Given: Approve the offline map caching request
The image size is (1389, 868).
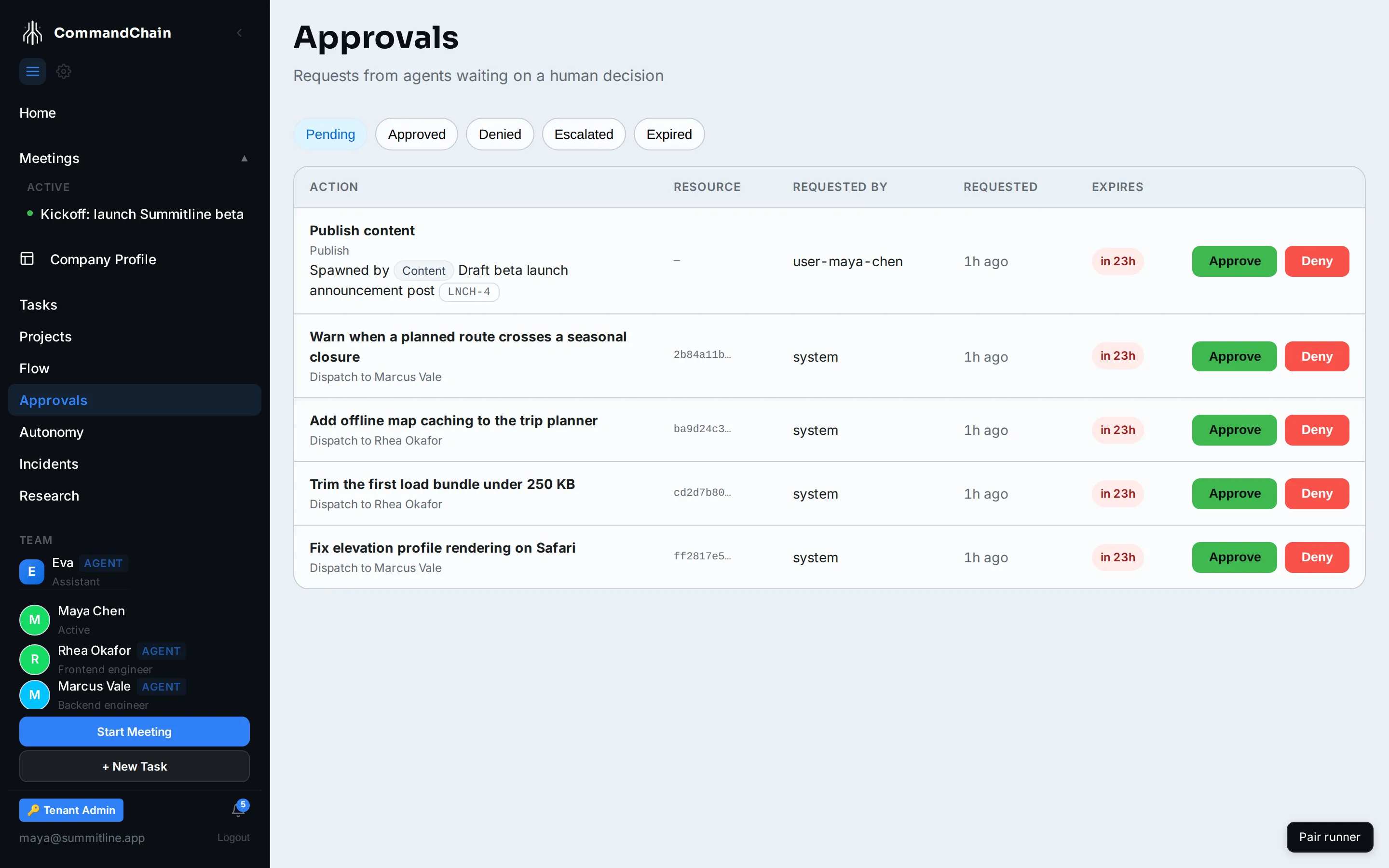Looking at the screenshot, I should pyautogui.click(x=1234, y=430).
